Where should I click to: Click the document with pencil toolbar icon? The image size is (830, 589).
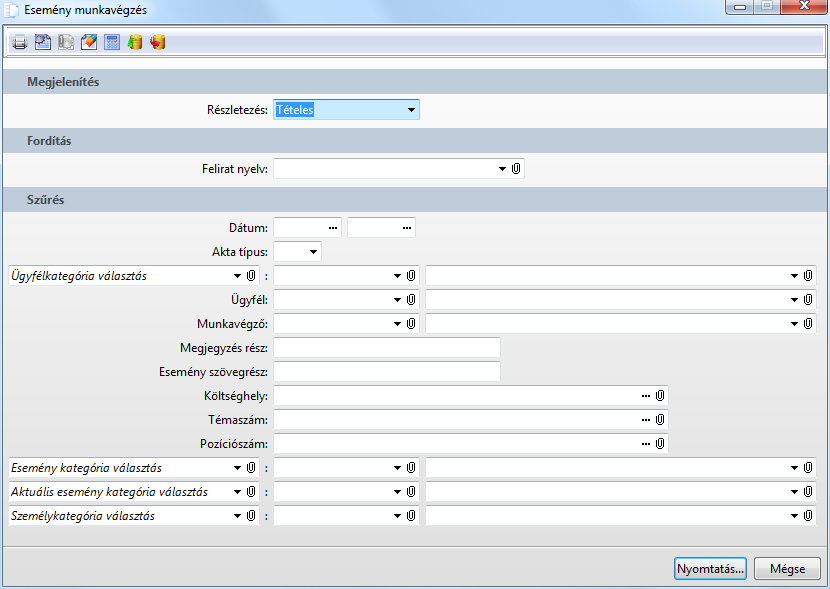89,43
